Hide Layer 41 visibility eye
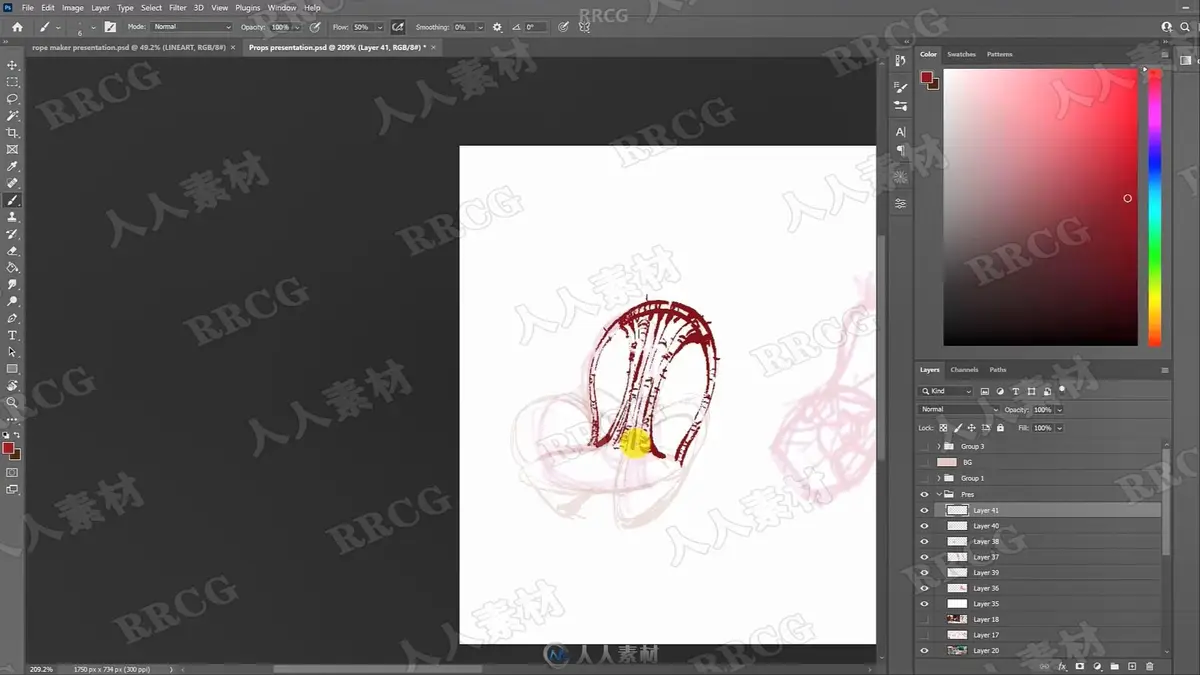1200x675 pixels. pyautogui.click(x=924, y=510)
